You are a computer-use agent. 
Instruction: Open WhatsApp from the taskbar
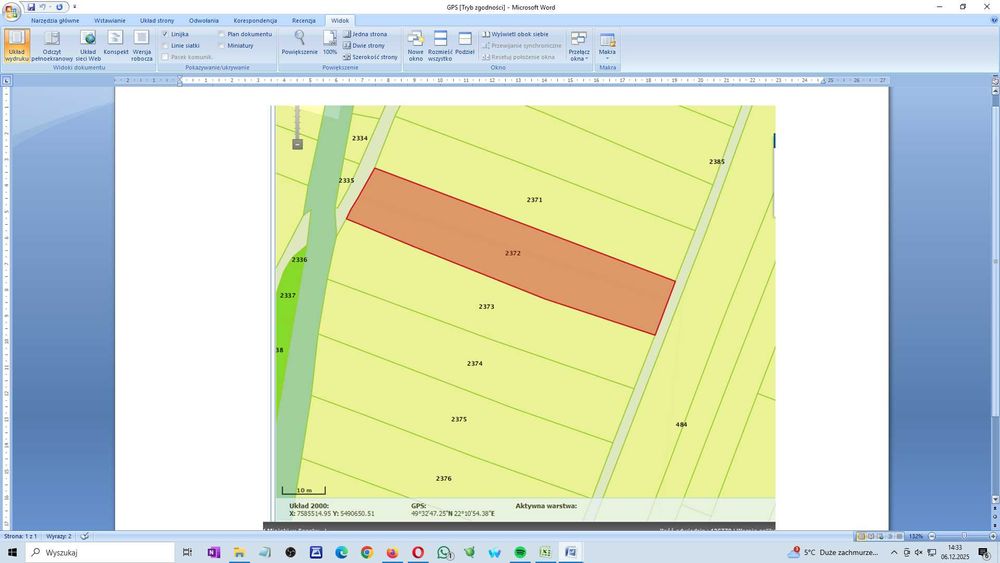[444, 552]
